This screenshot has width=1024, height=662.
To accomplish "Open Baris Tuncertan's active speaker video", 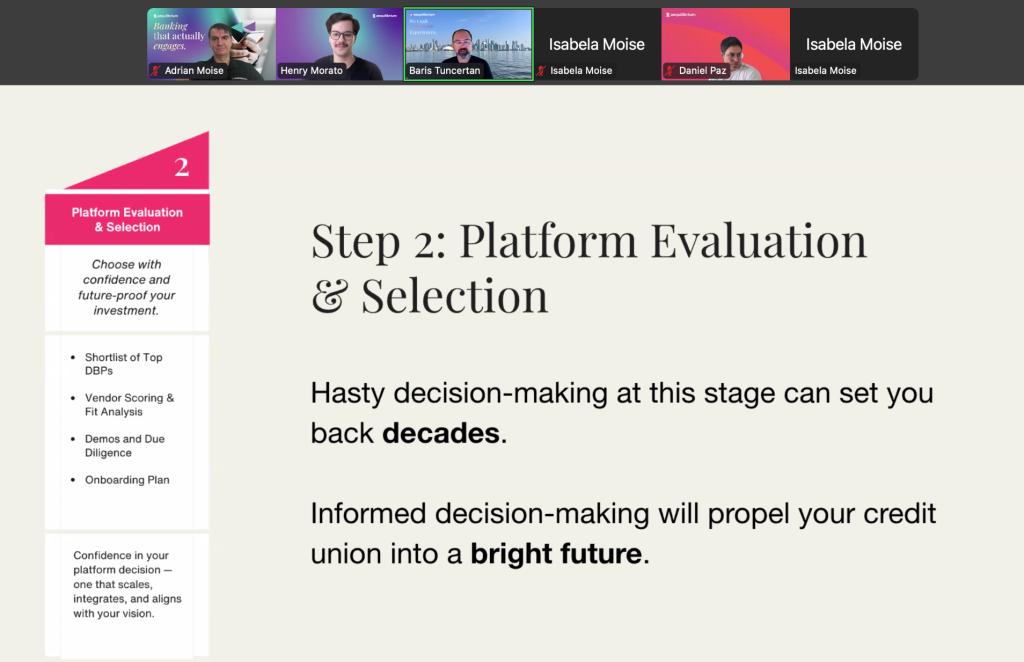I will [468, 40].
